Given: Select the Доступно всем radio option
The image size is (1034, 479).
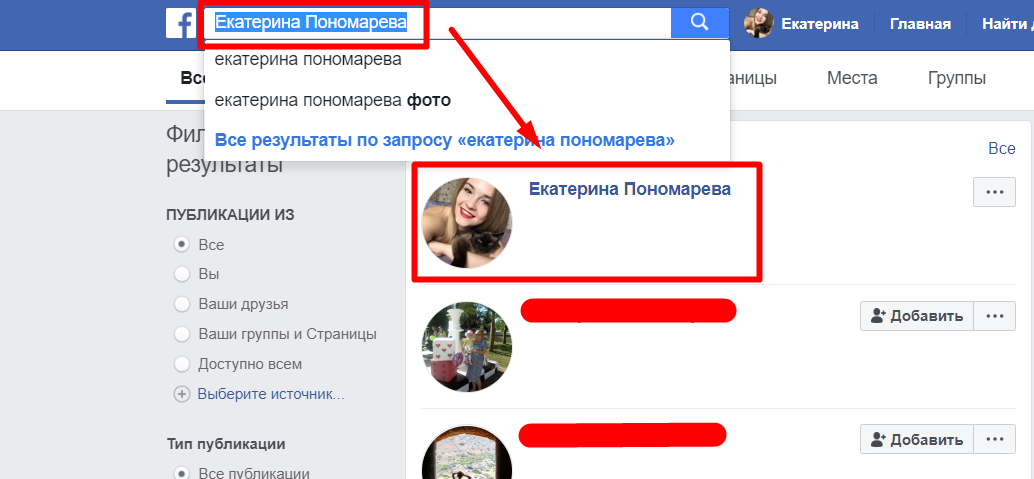Looking at the screenshot, I should [181, 364].
